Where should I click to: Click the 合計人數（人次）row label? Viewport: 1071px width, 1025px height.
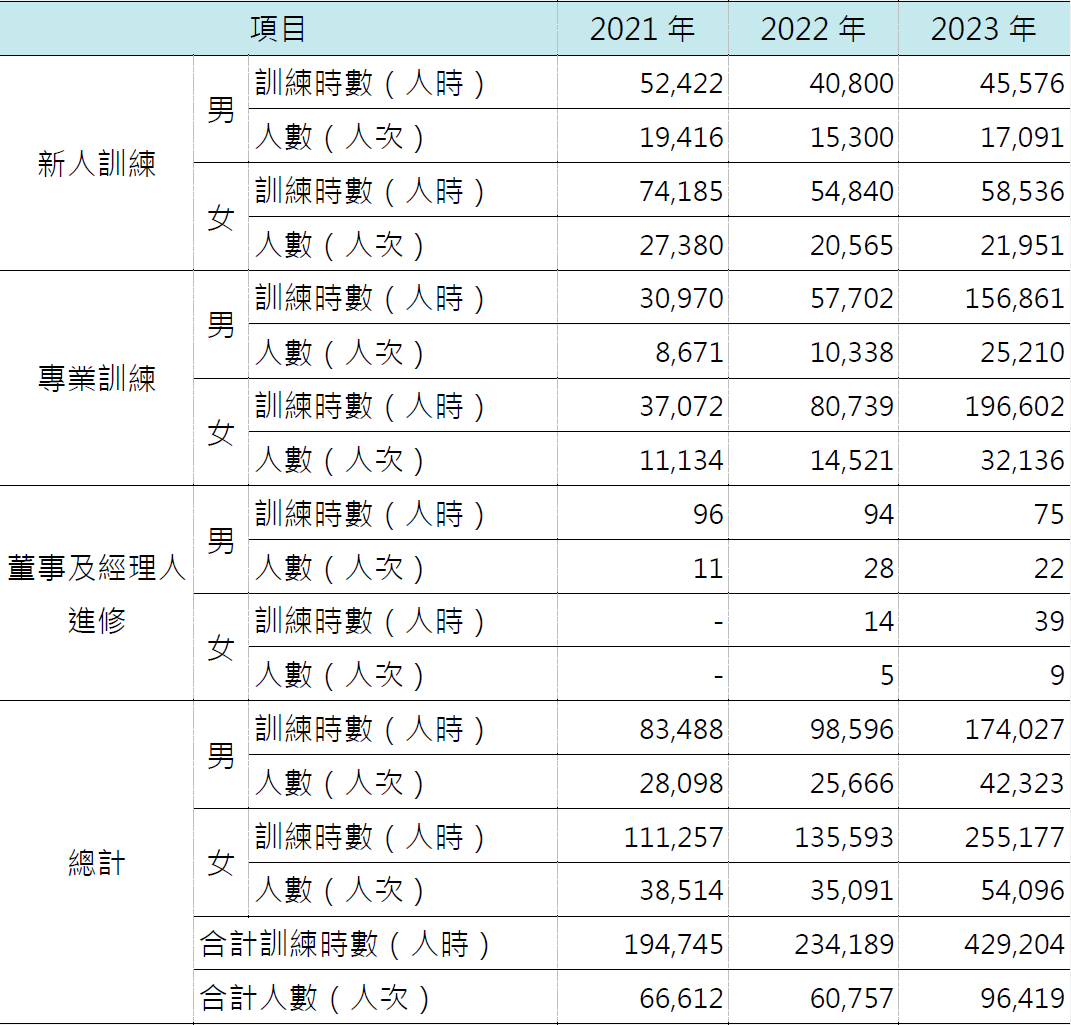click(x=316, y=998)
